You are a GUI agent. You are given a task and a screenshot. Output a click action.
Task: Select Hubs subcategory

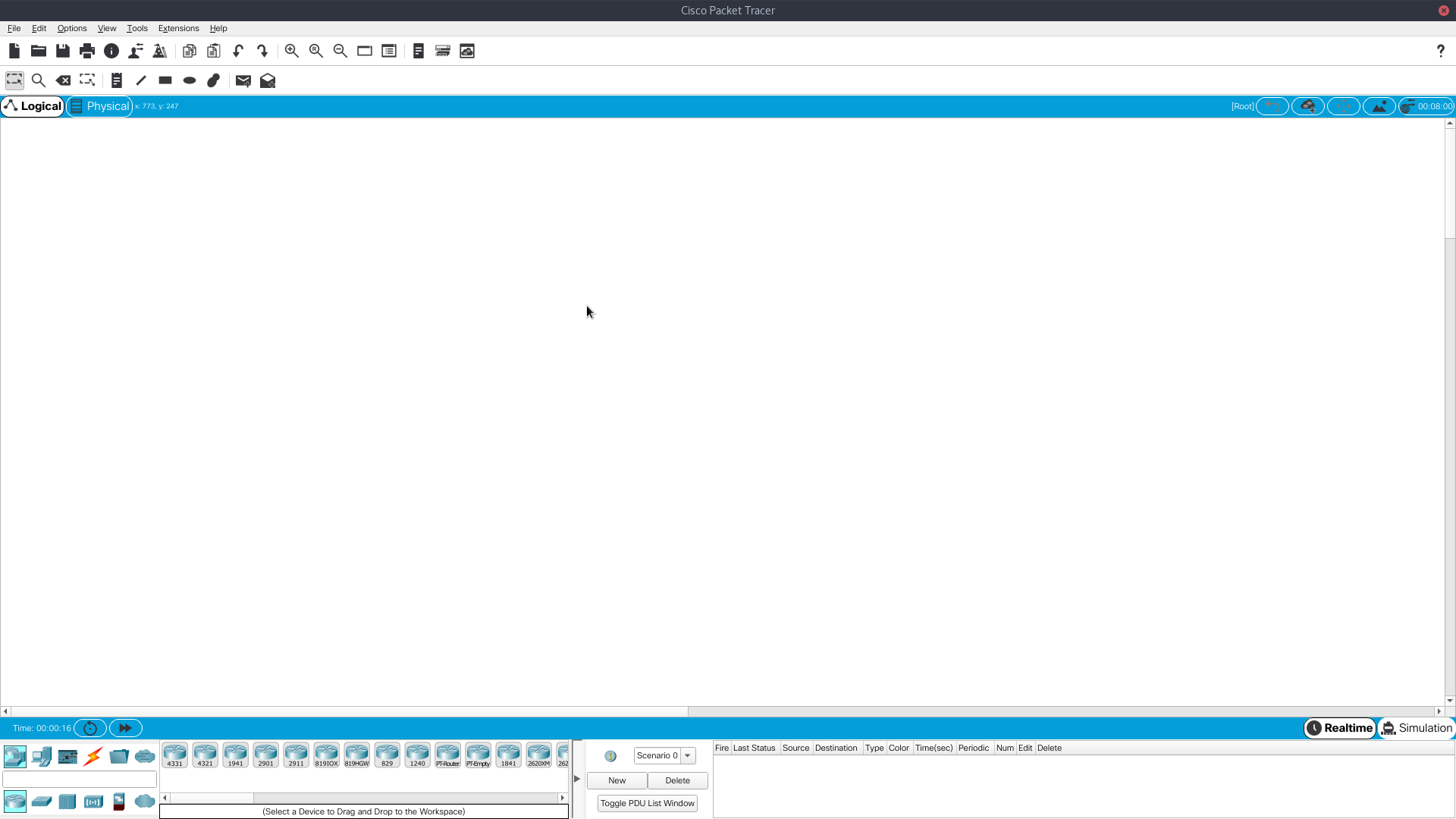[x=67, y=802]
